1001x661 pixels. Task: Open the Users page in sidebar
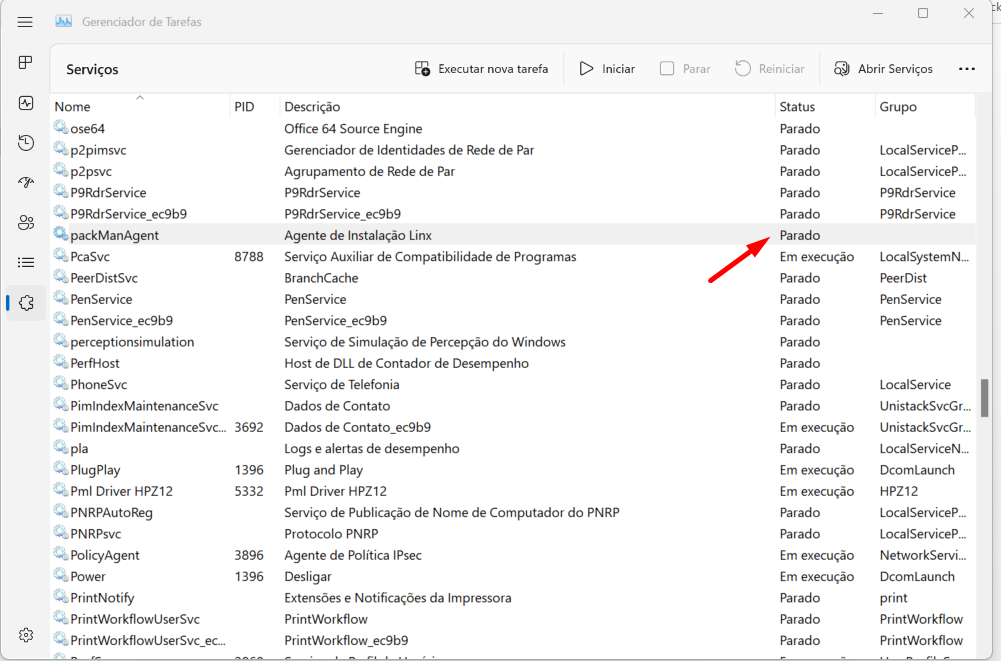26,223
